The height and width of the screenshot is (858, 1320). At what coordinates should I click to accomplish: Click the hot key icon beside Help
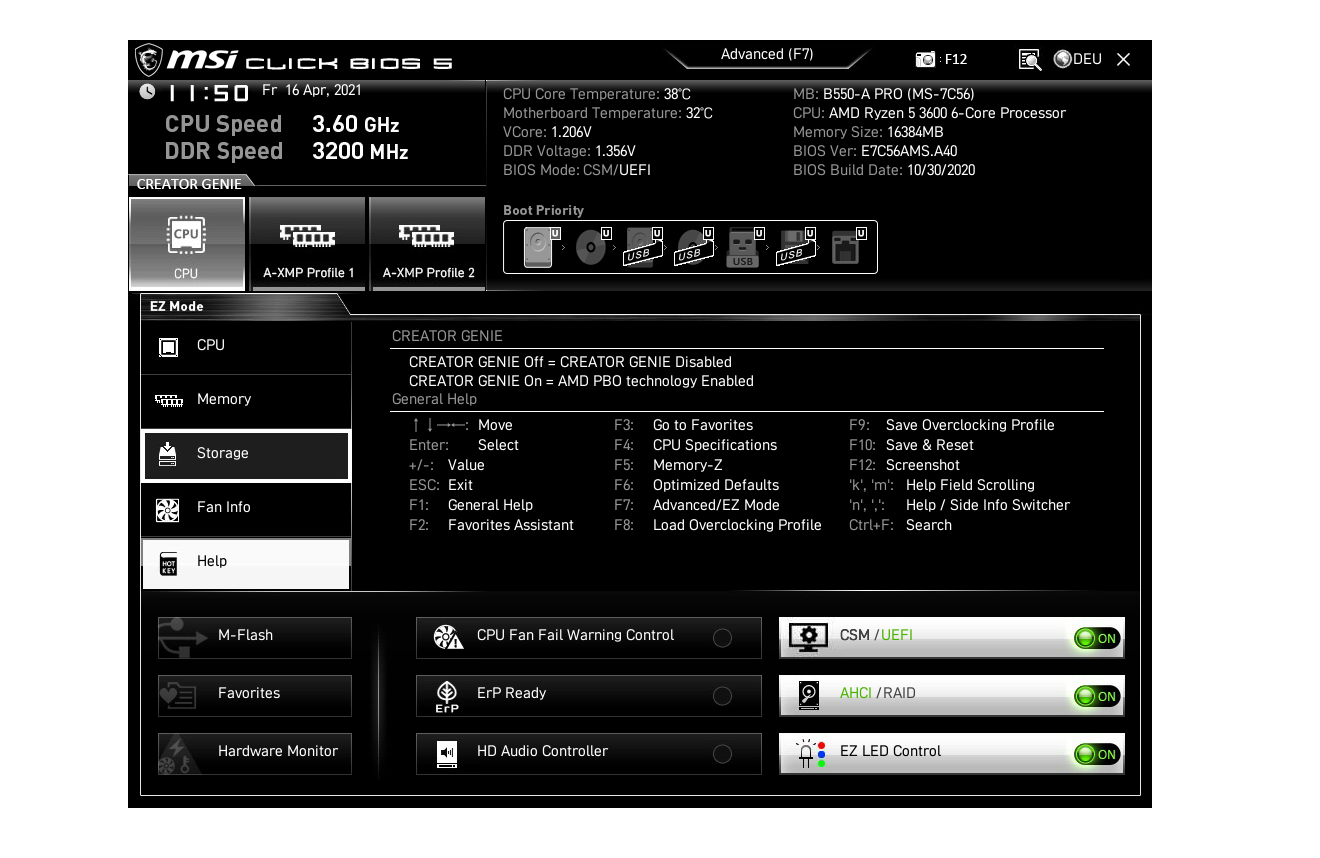169,563
